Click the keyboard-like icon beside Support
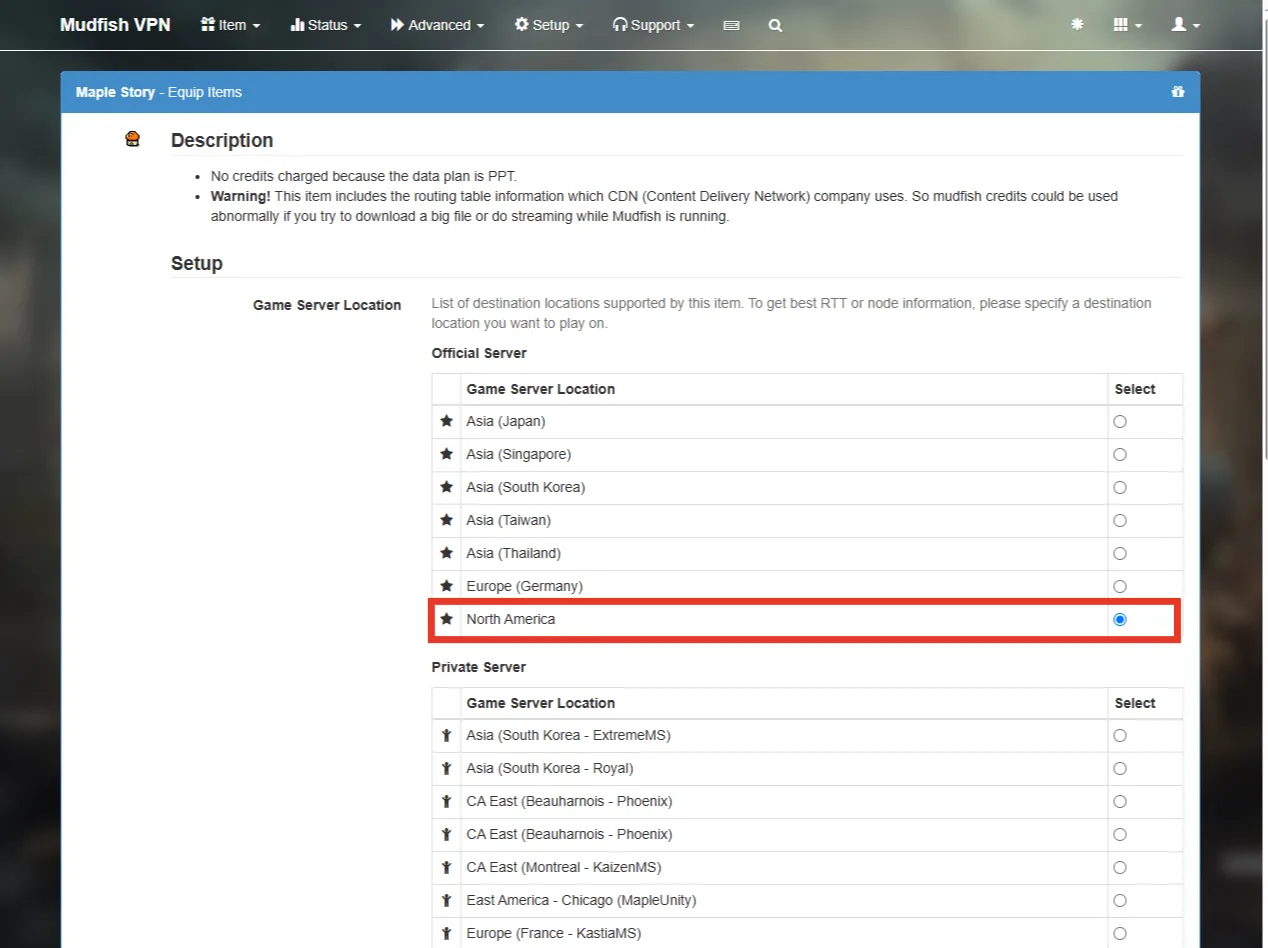The width and height of the screenshot is (1268, 948). (731, 25)
